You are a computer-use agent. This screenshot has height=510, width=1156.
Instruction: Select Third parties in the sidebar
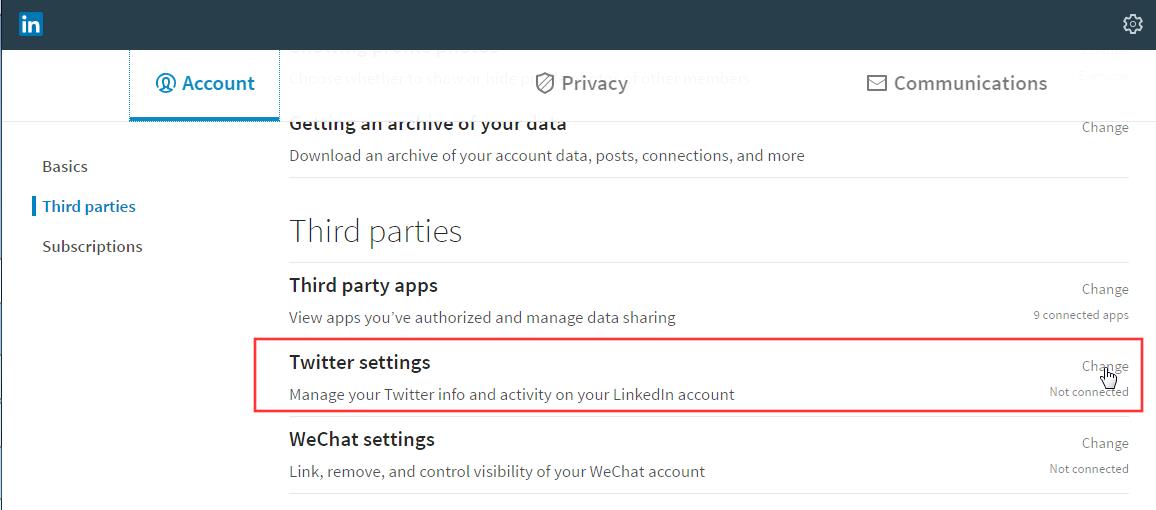coord(88,206)
